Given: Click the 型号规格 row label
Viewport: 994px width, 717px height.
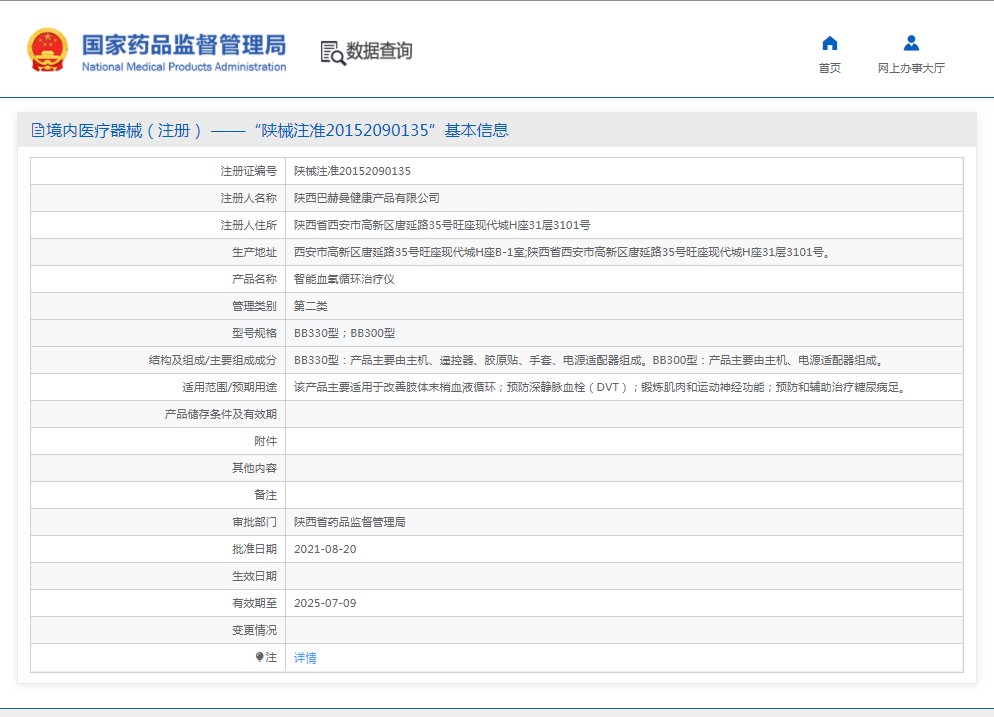Looking at the screenshot, I should 254,333.
